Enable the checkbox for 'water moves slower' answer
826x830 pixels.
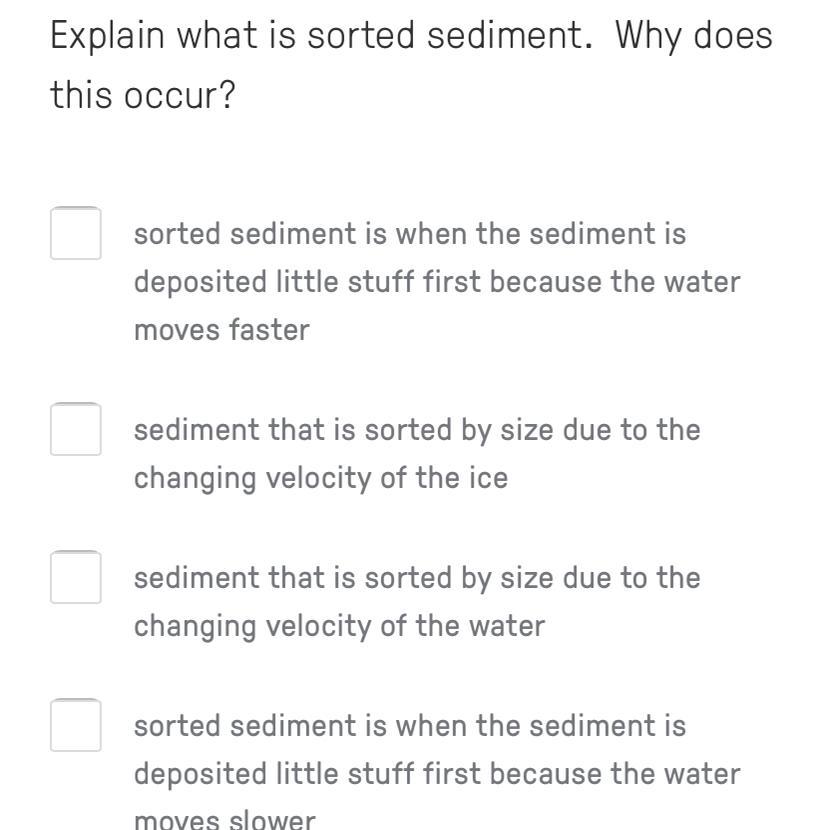click(x=76, y=725)
